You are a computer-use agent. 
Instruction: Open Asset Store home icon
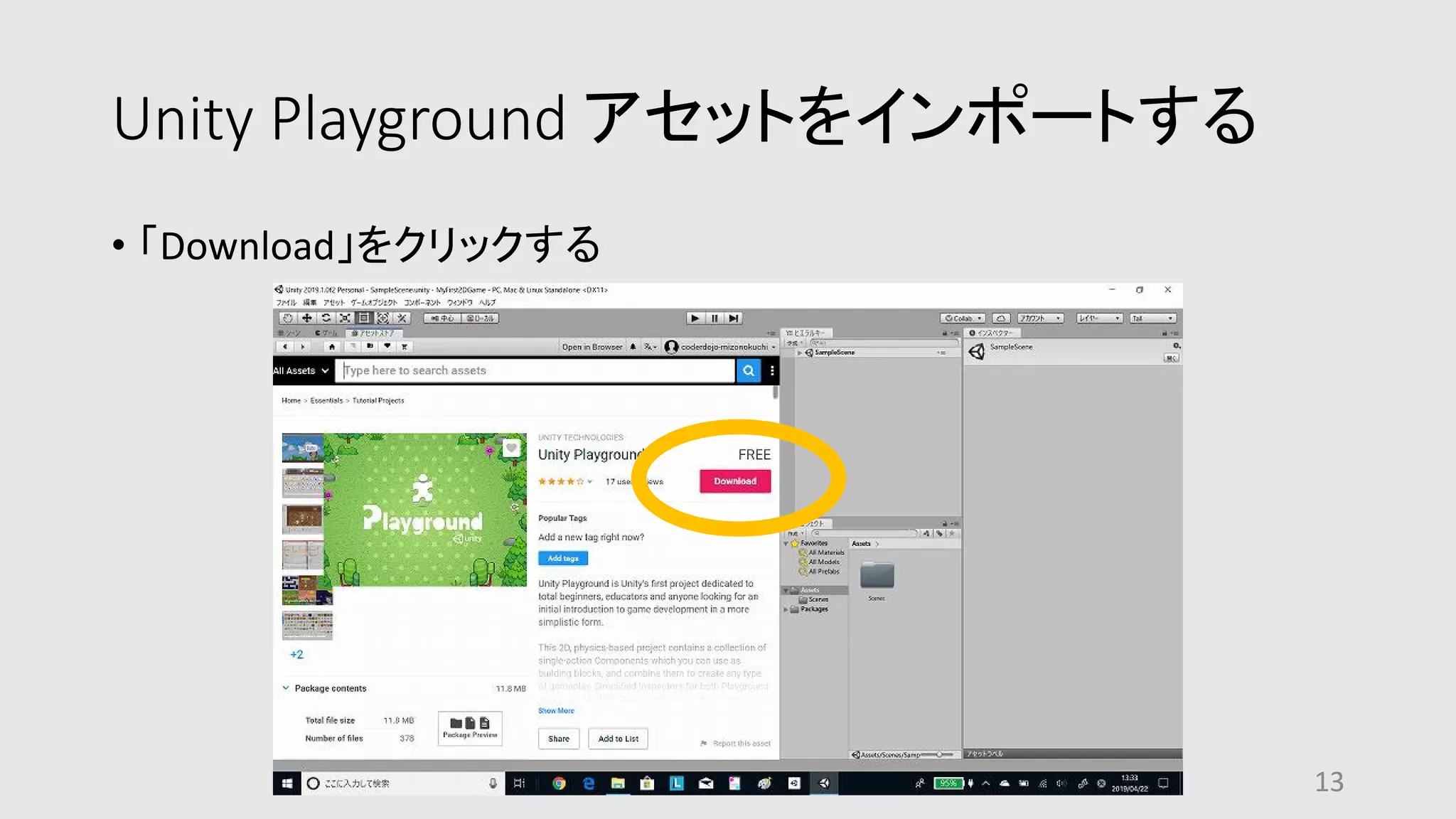point(332,347)
